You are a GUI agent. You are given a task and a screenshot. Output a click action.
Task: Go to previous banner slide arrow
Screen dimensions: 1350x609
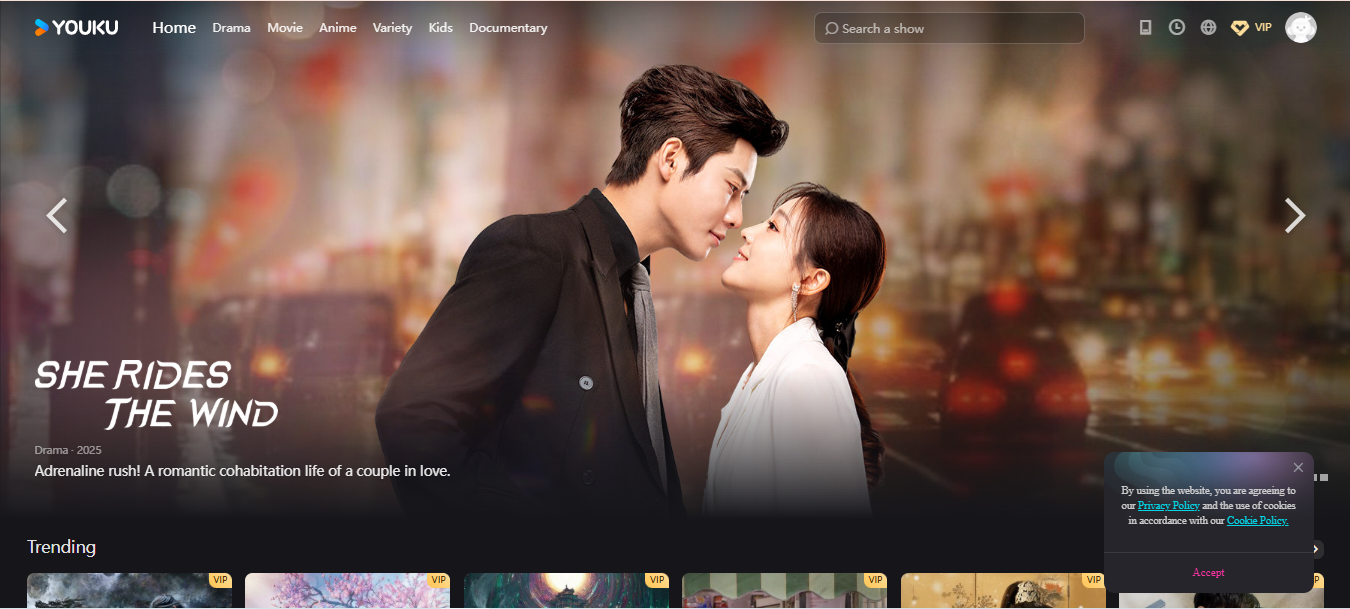(57, 215)
